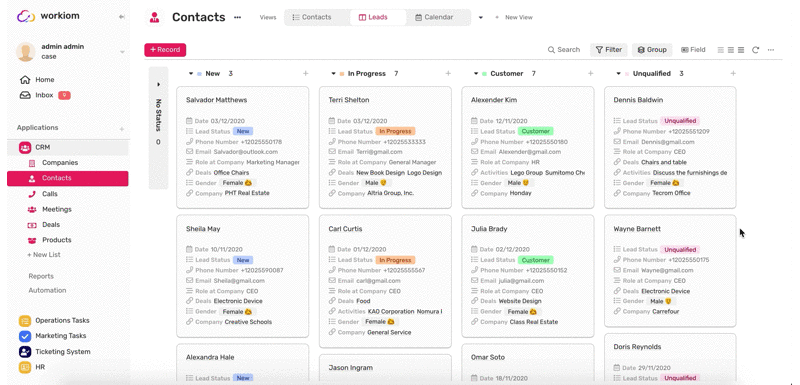Open the Sheila May contact card

coord(242,276)
